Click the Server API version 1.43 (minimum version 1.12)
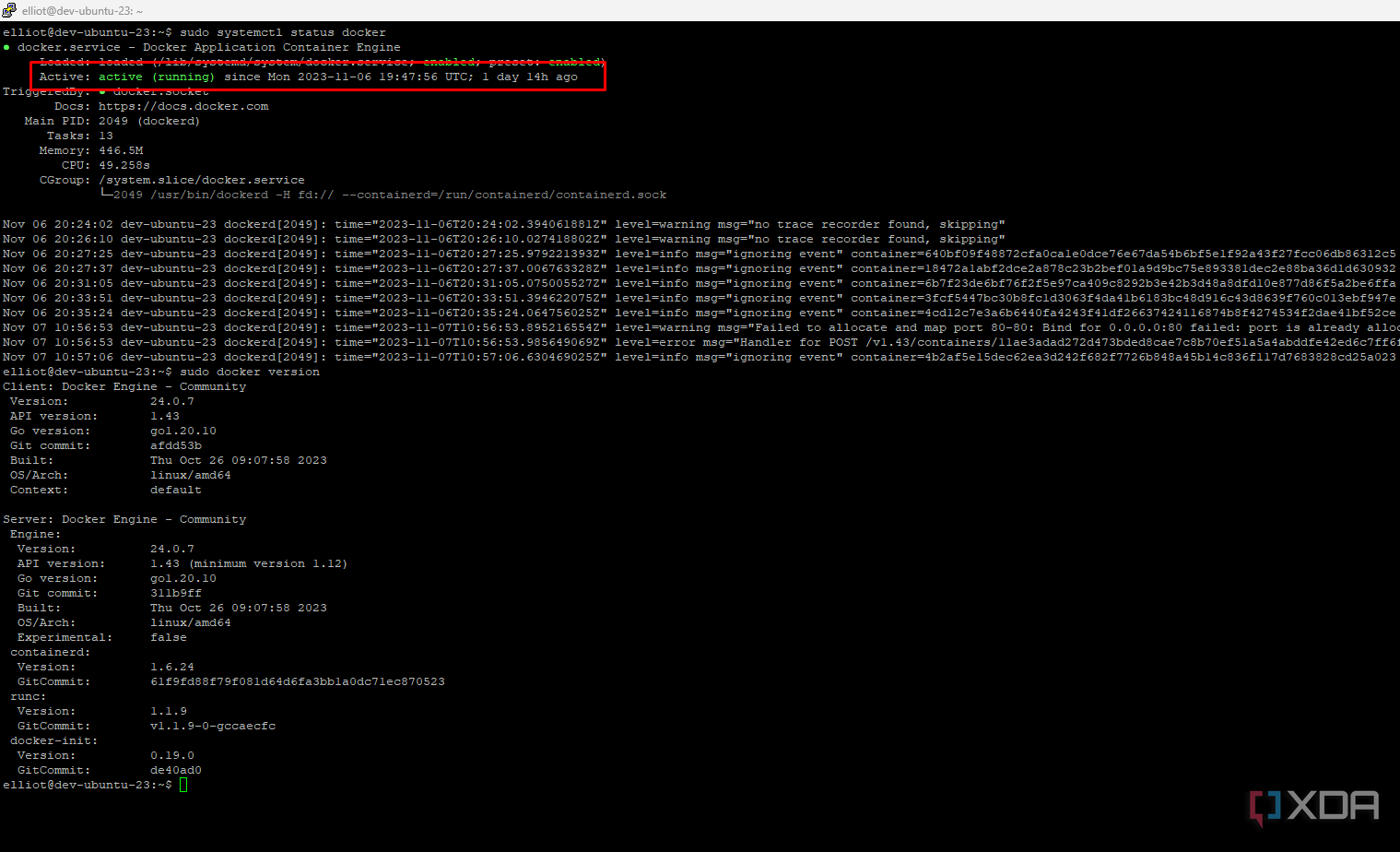 249,563
